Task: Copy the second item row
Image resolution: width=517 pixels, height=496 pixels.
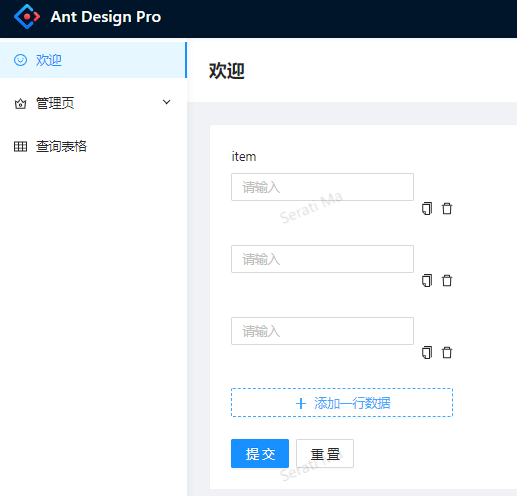Action: point(427,281)
